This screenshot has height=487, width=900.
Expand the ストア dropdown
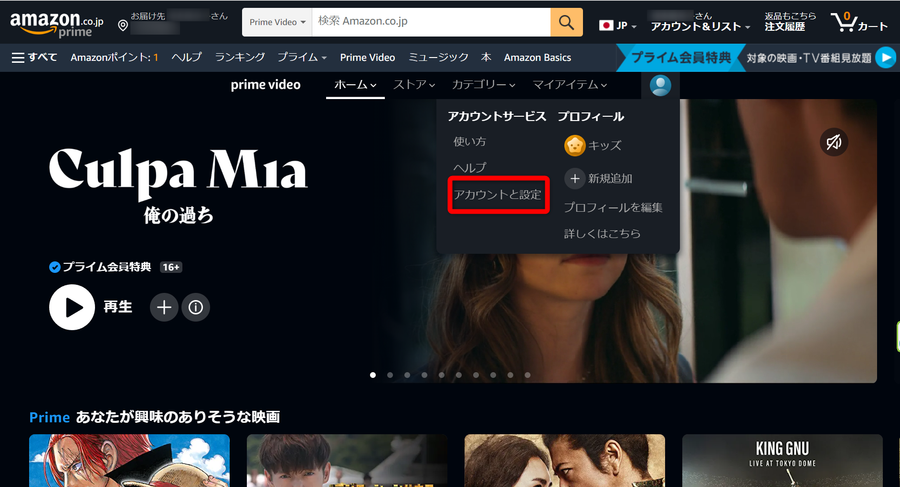414,85
